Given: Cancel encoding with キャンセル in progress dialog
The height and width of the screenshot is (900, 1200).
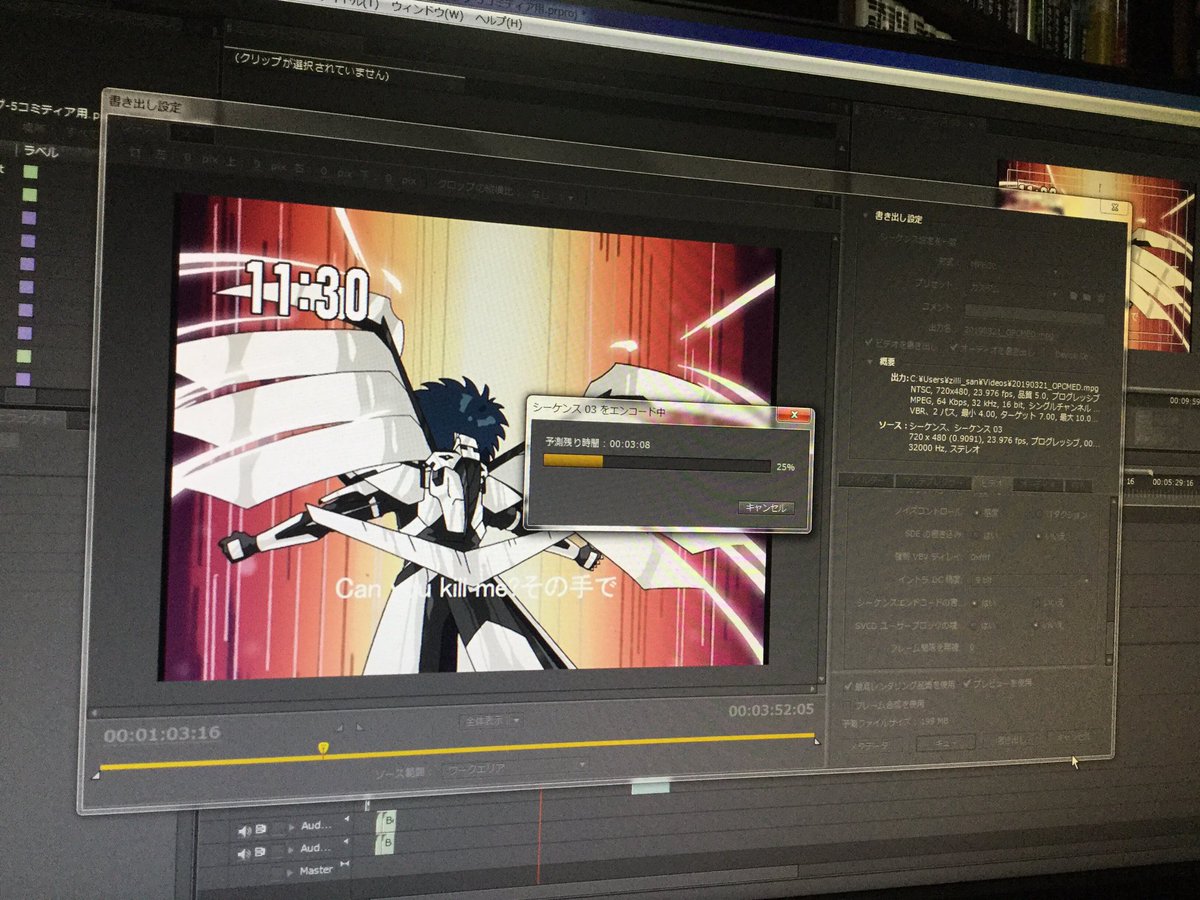Looking at the screenshot, I should 767,508.
